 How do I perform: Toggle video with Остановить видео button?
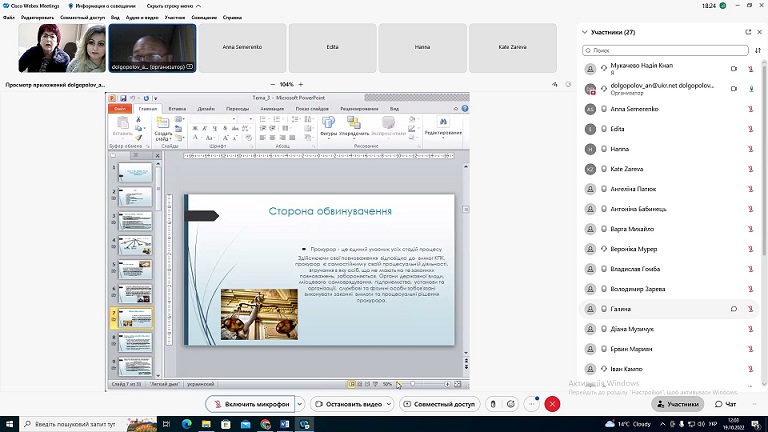348,404
